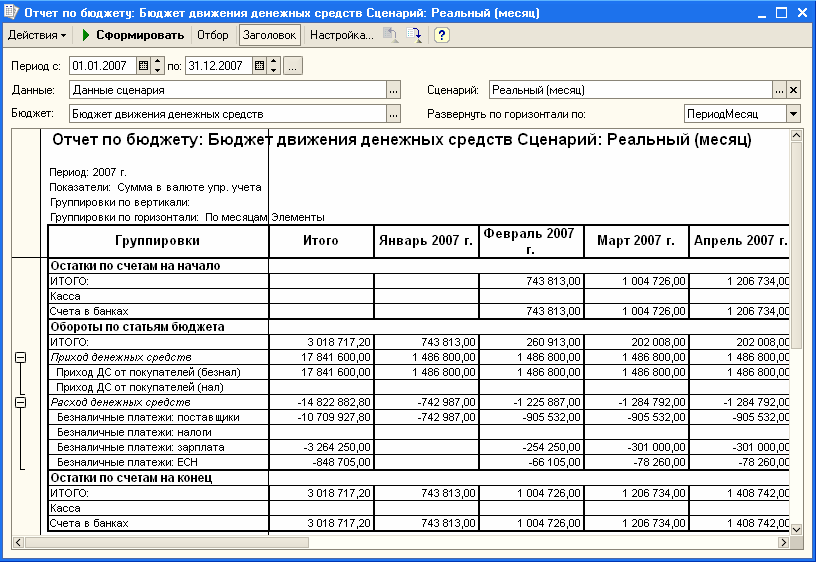Toggle the Заголовок button
Screen dimensions: 816x562
point(269,35)
